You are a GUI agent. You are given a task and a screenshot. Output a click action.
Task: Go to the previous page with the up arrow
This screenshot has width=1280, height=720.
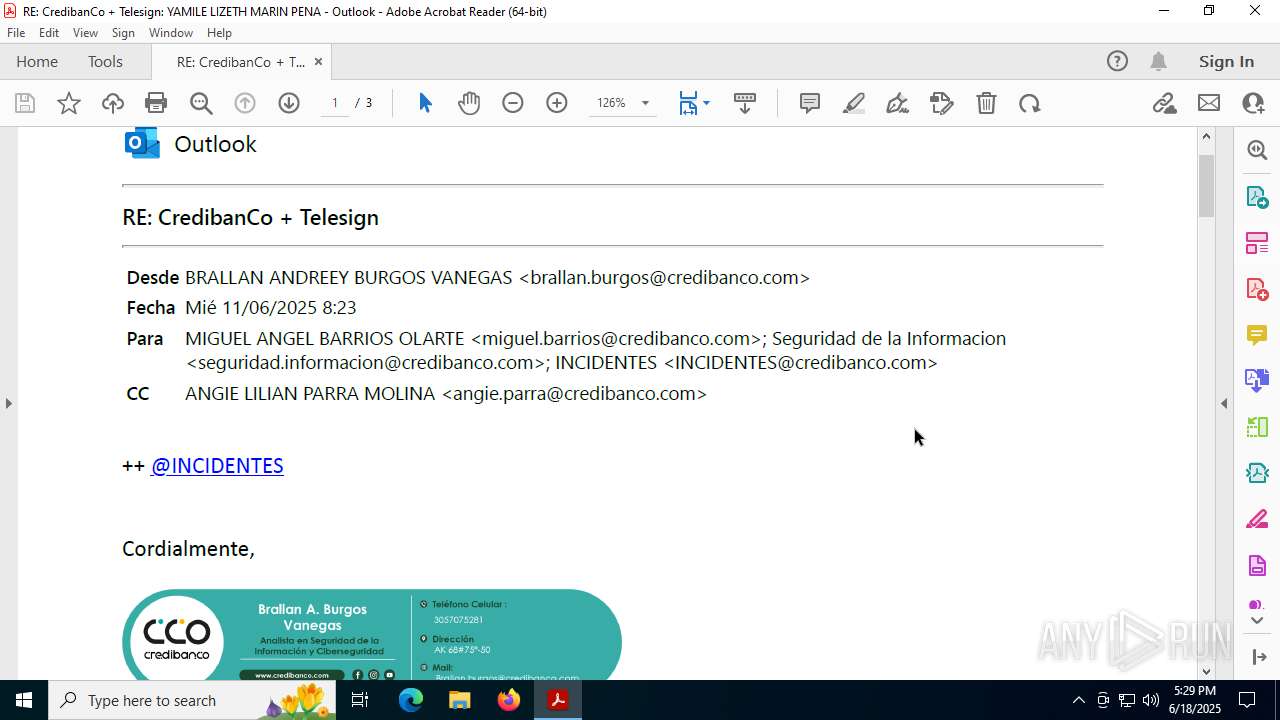click(245, 103)
